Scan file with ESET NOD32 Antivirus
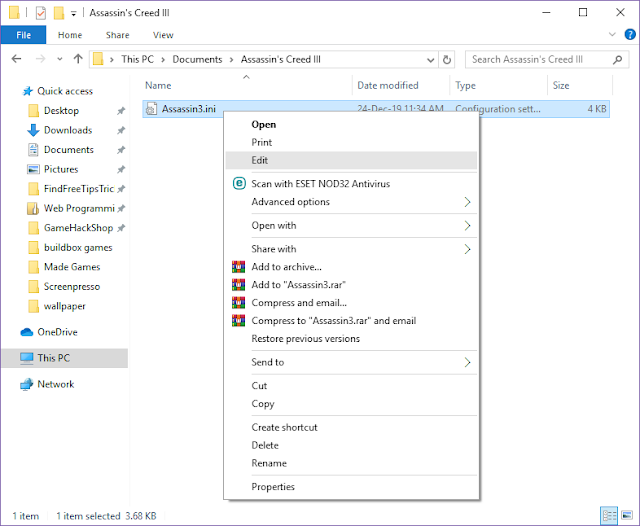The width and height of the screenshot is (640, 526). point(351,184)
